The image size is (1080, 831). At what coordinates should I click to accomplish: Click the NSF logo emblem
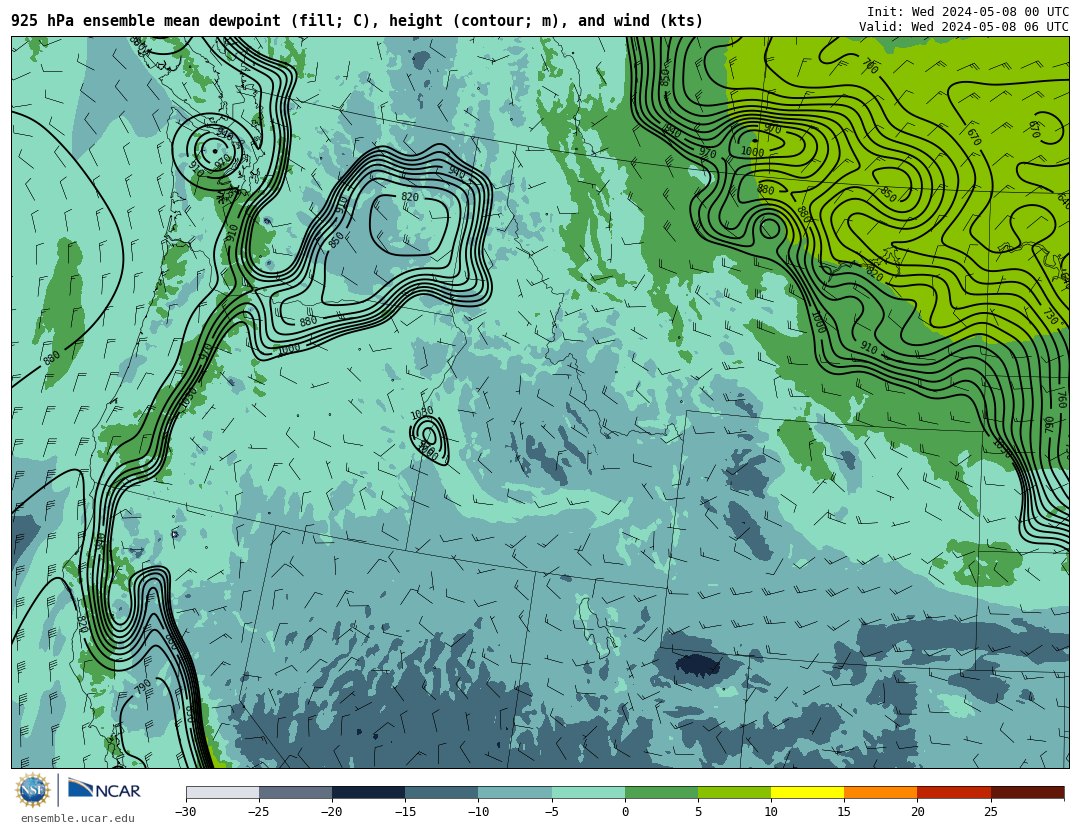coord(33,790)
